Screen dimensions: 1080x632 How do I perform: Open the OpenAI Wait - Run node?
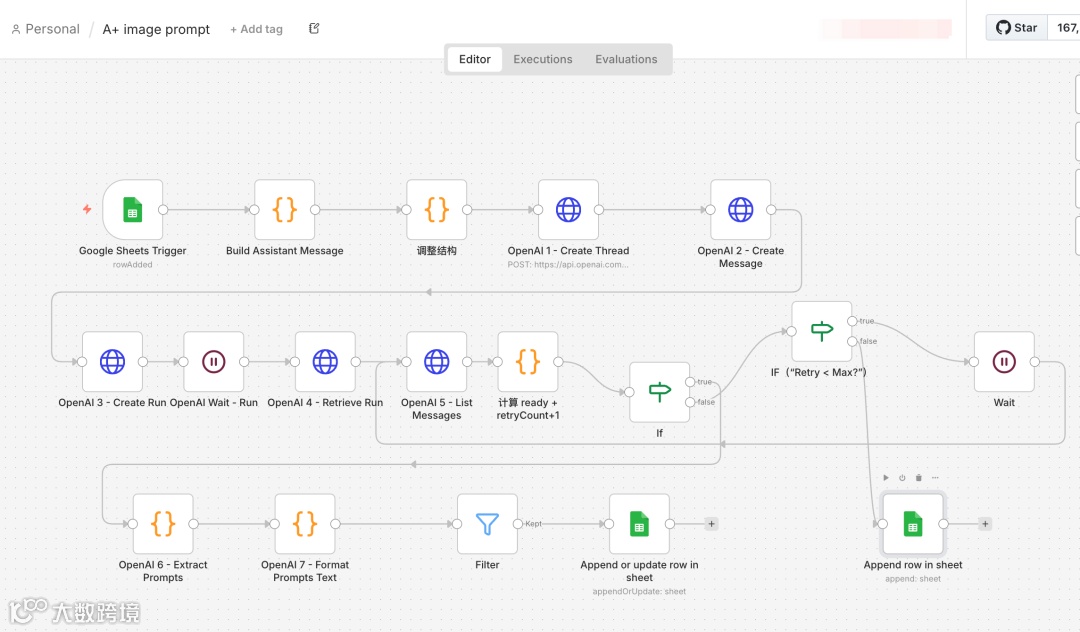[214, 361]
